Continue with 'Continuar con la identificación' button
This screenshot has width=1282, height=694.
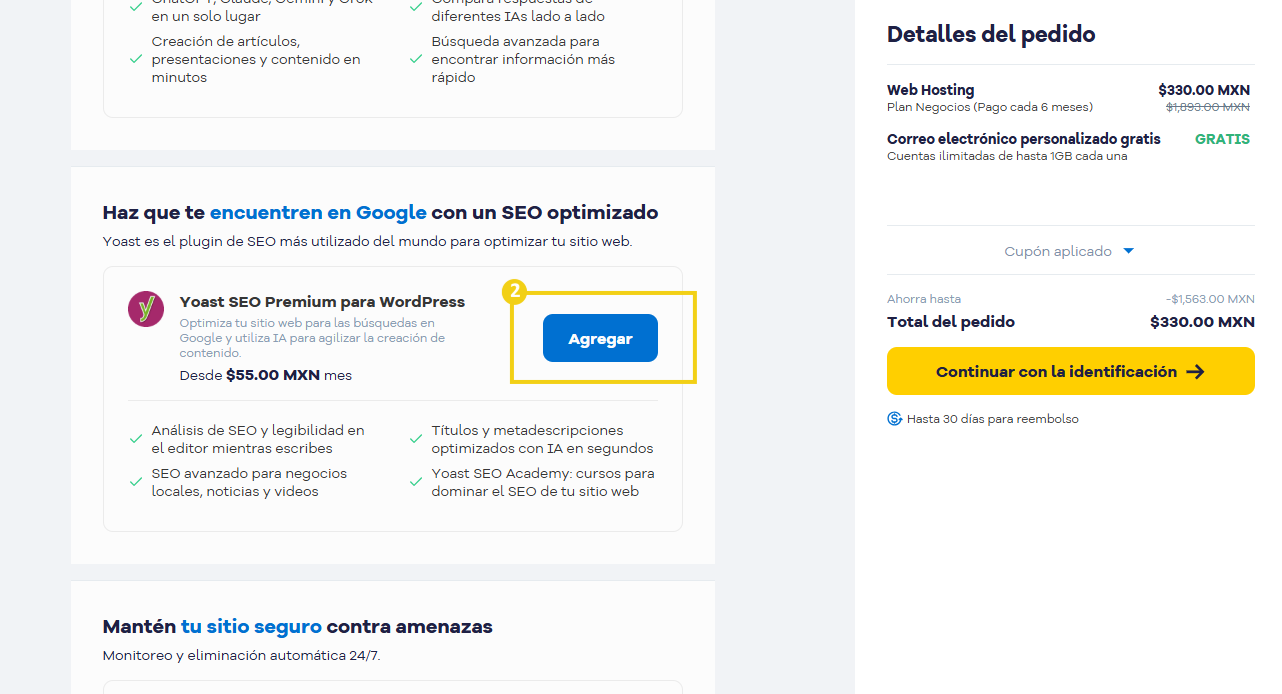pos(1070,371)
